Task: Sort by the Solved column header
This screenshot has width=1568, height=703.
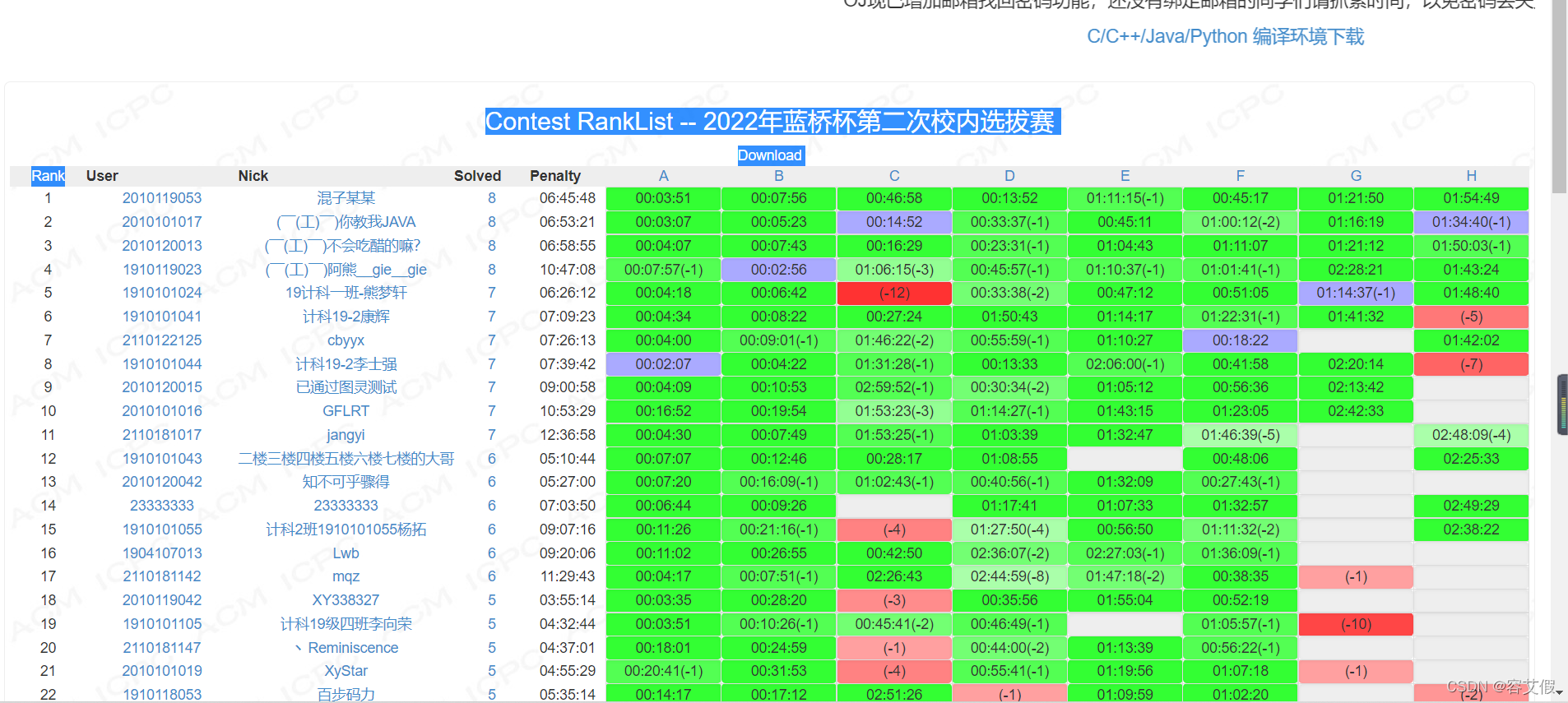Action: (x=477, y=176)
